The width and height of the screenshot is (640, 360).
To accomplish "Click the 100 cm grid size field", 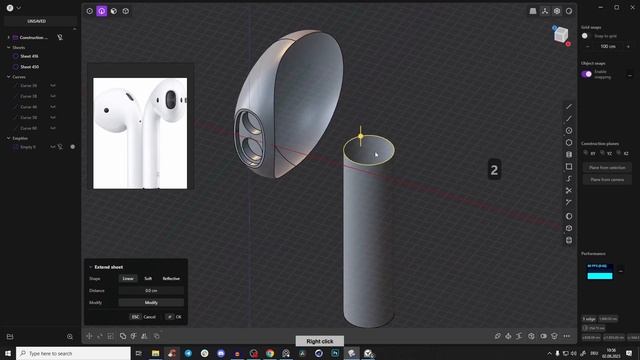I will tap(608, 47).
